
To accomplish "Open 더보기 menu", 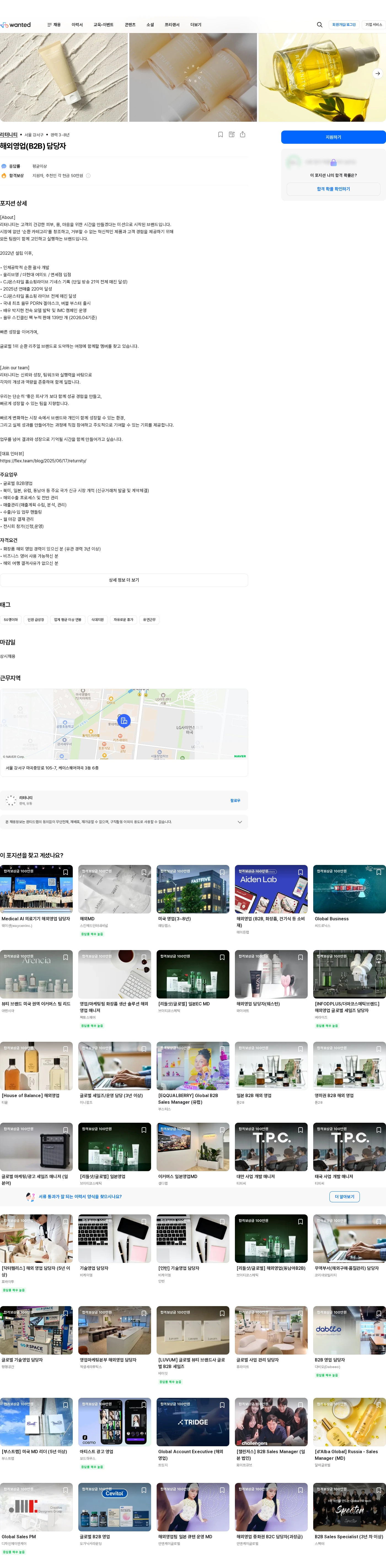I will click(196, 25).
